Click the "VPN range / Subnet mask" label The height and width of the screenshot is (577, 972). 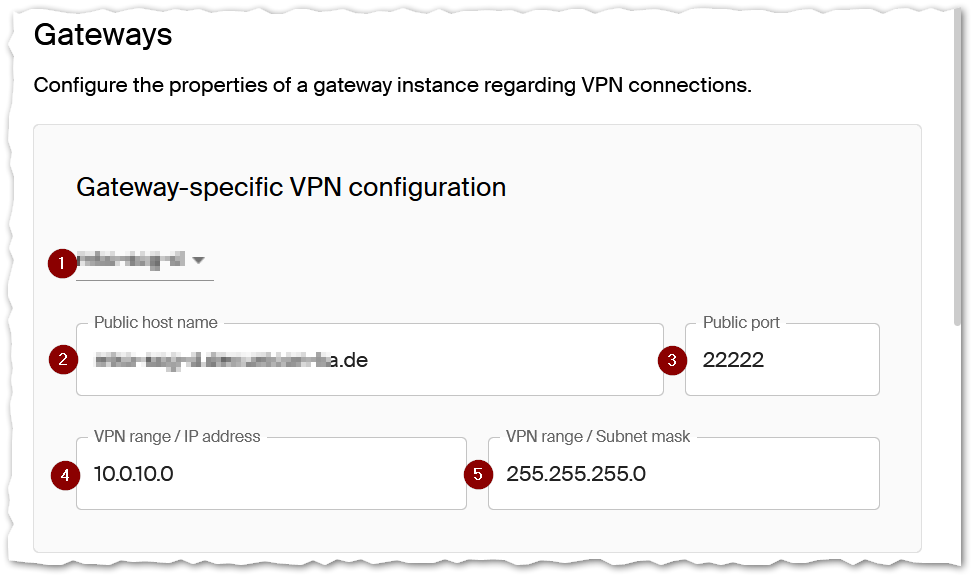pyautogui.click(x=598, y=437)
